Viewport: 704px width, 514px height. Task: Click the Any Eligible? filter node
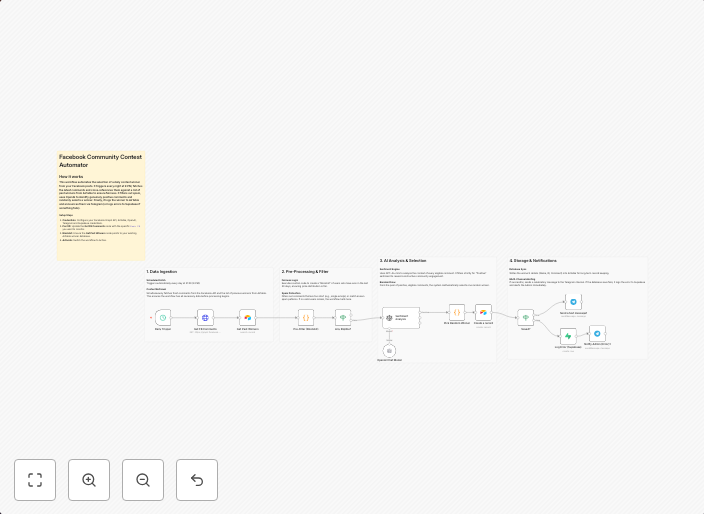pyautogui.click(x=343, y=317)
